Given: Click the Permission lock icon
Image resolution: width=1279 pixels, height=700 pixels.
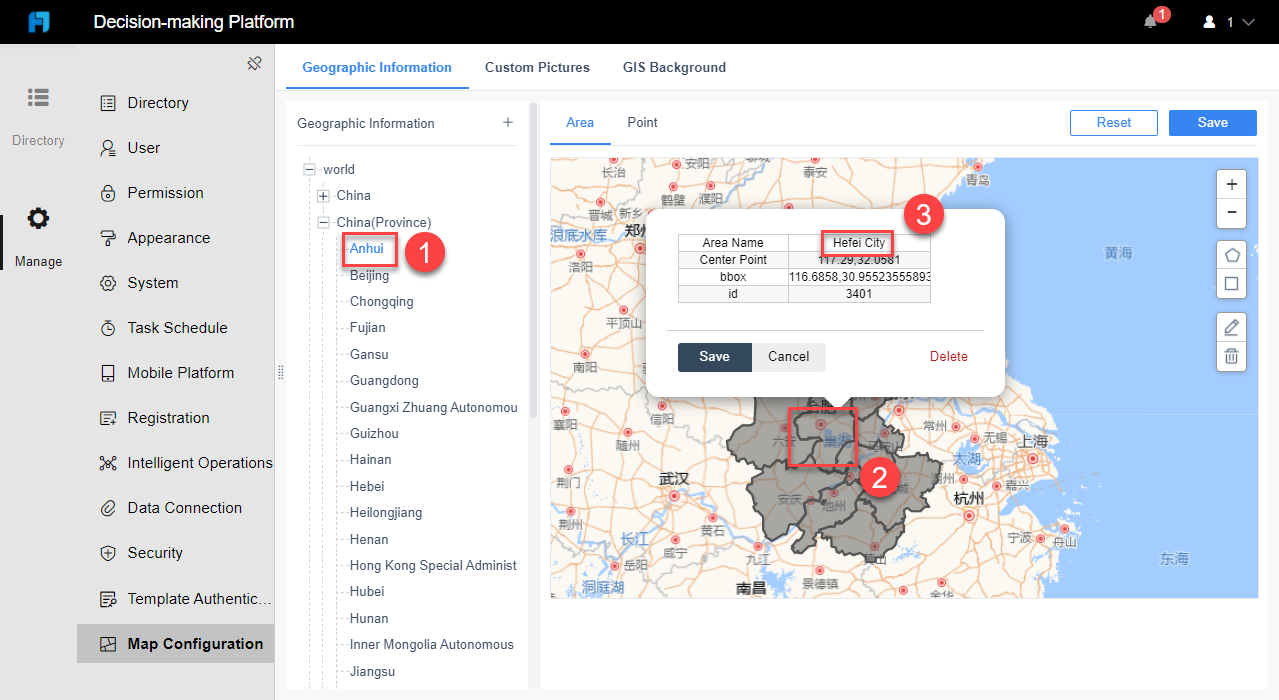Looking at the screenshot, I should [108, 193].
